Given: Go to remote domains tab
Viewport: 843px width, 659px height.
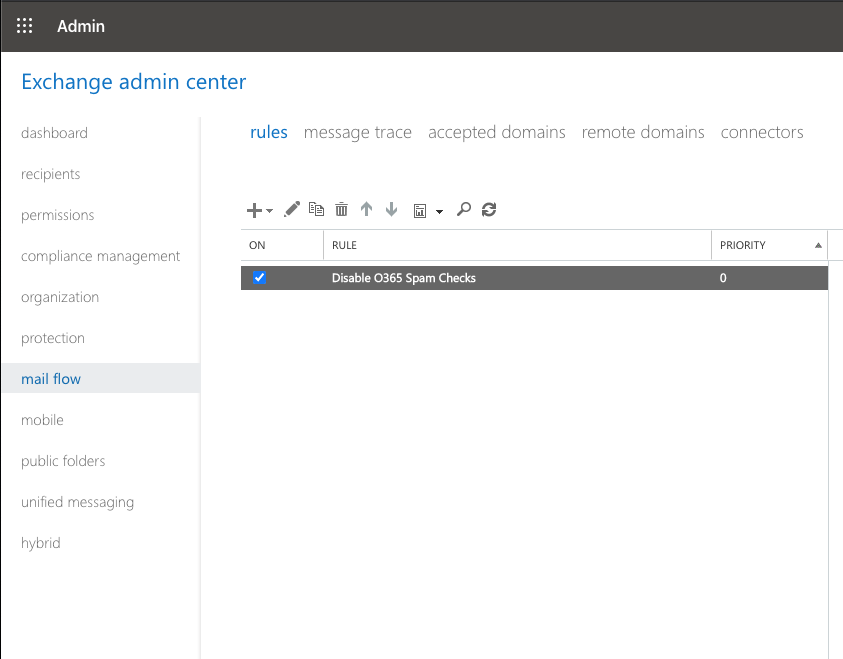Looking at the screenshot, I should pyautogui.click(x=643, y=132).
